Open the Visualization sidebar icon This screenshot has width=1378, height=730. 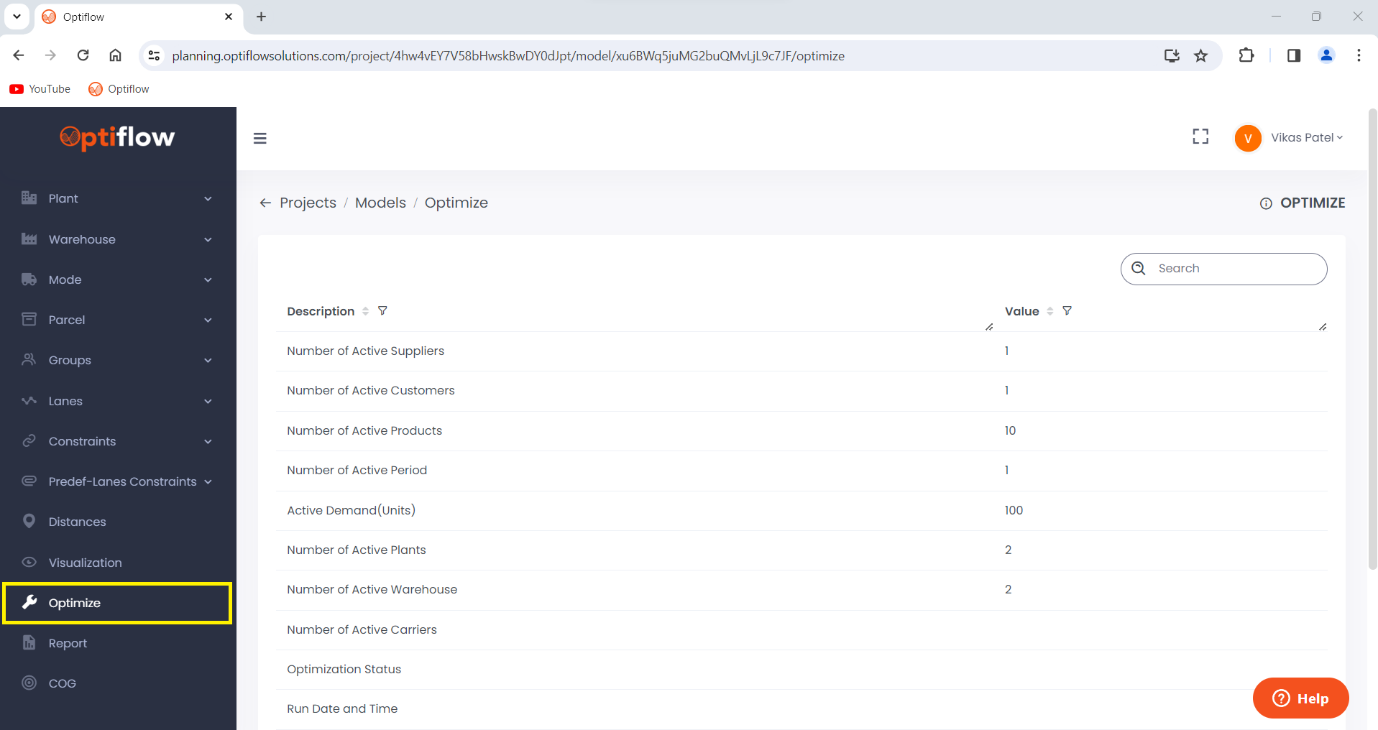click(35, 562)
